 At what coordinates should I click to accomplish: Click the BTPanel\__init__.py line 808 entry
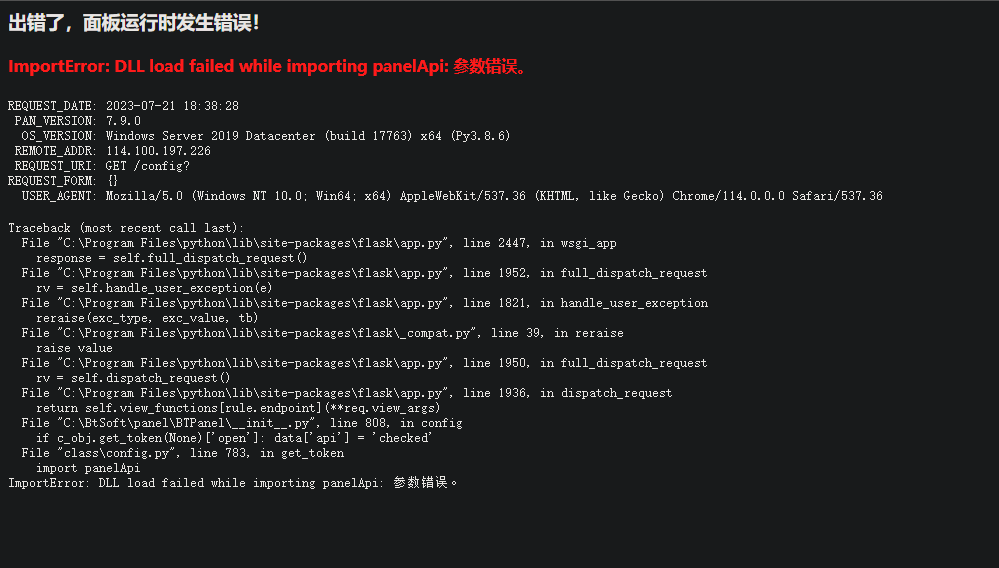pyautogui.click(x=241, y=423)
